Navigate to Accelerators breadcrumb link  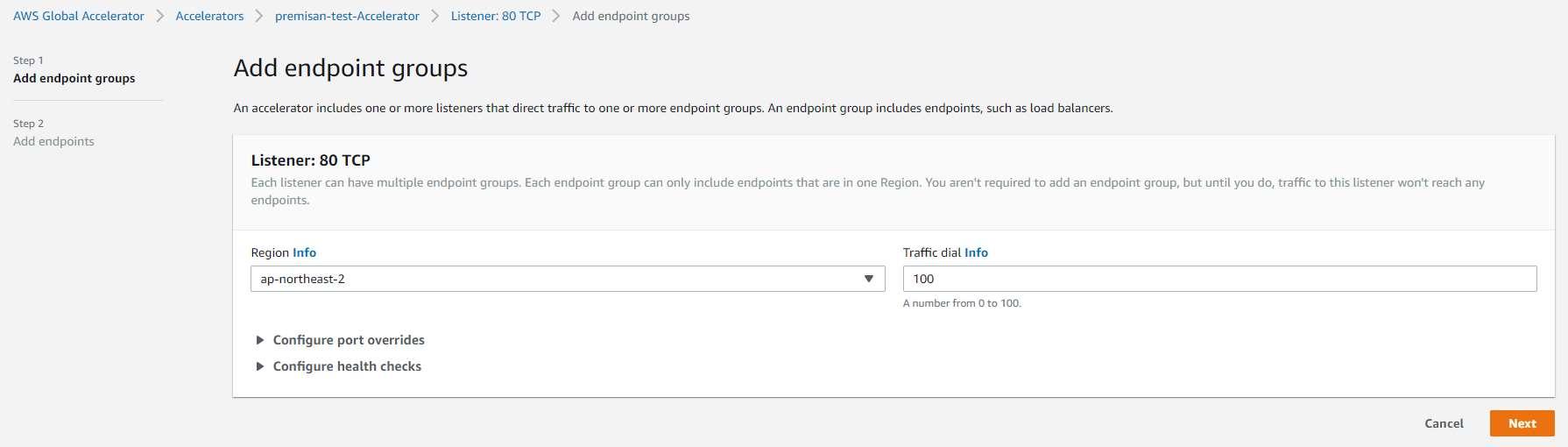pos(209,17)
